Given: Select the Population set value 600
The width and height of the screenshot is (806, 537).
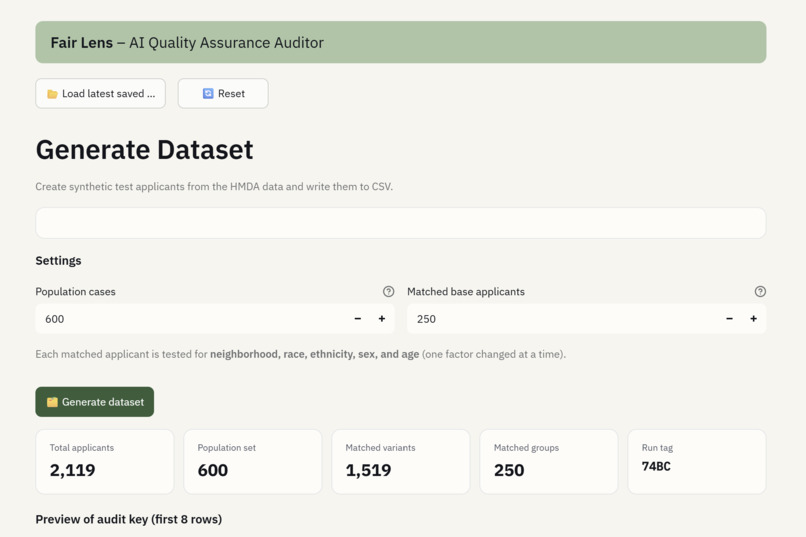Looking at the screenshot, I should pyautogui.click(x=213, y=470).
